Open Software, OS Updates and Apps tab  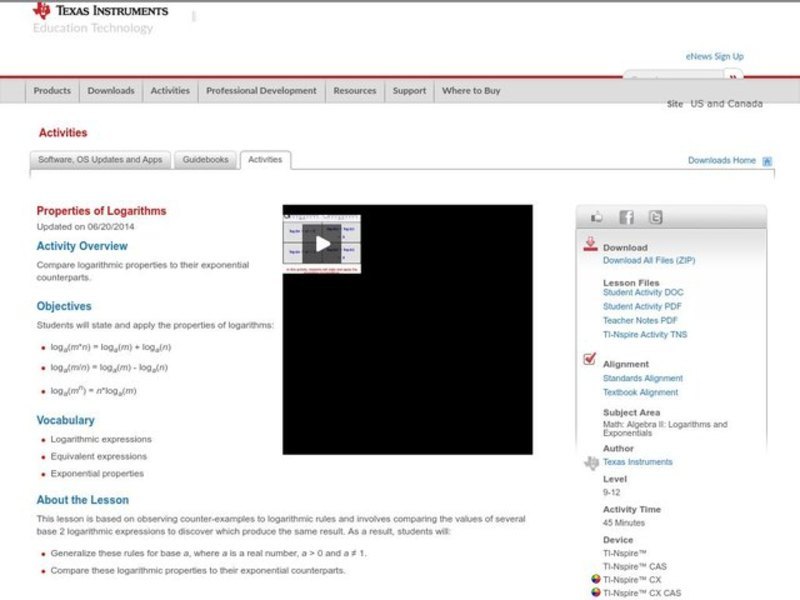[x=100, y=160]
